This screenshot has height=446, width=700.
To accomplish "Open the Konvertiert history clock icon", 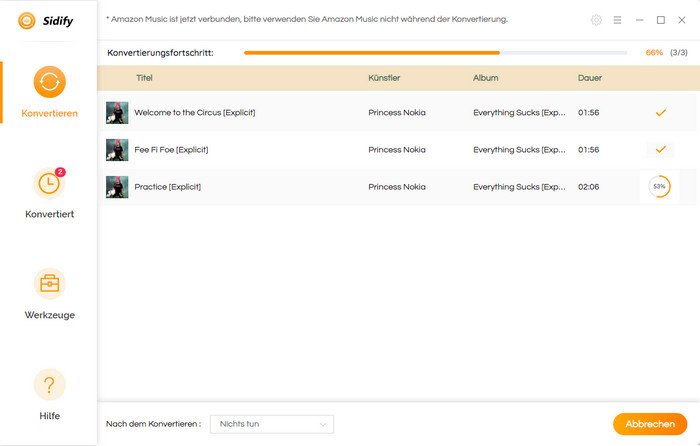I will [x=49, y=183].
